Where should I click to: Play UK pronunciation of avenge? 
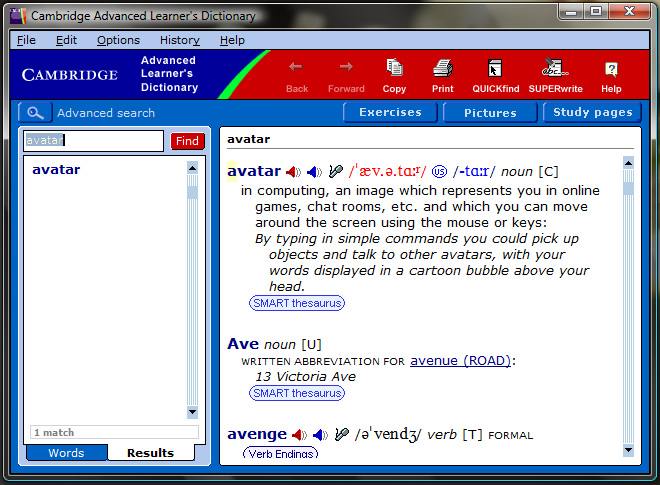299,435
